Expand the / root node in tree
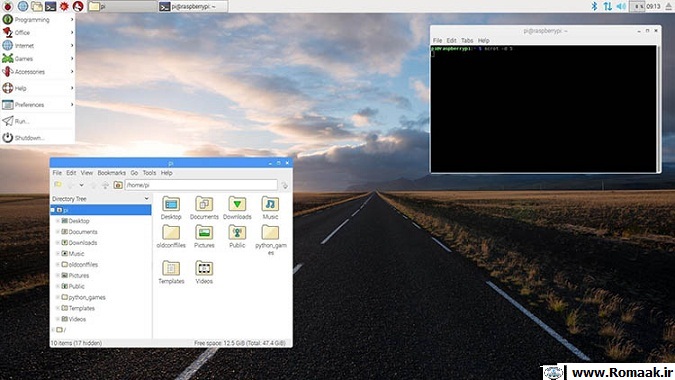675x380 pixels. tap(53, 330)
